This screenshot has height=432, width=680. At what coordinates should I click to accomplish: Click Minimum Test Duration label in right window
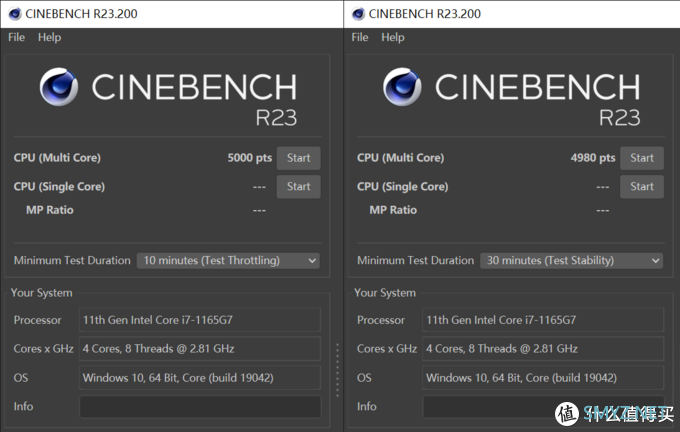(415, 261)
